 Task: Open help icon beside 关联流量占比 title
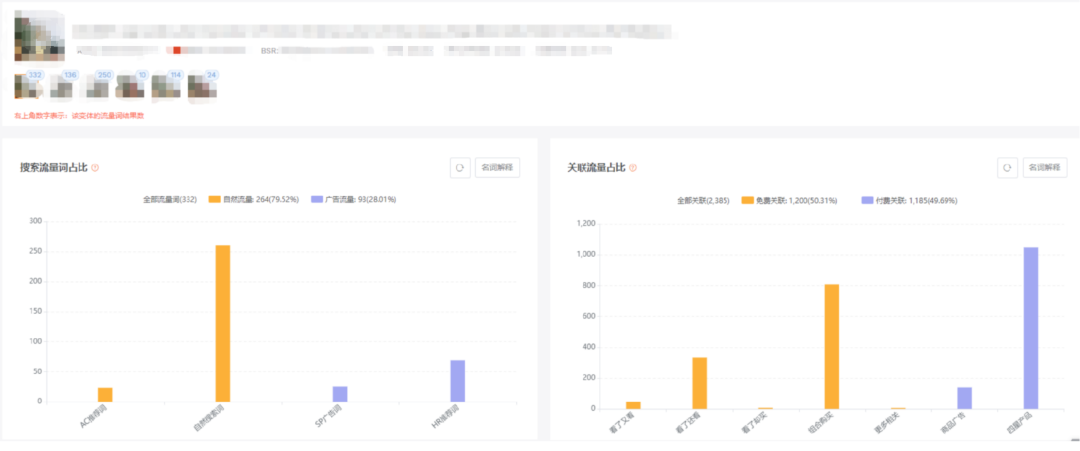point(632,167)
